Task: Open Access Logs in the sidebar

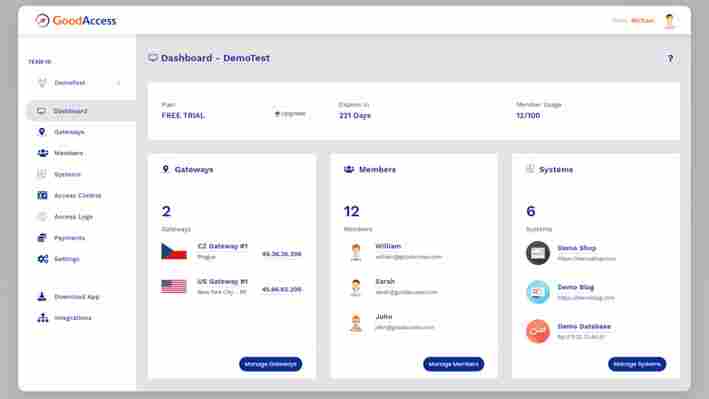Action: point(73,217)
